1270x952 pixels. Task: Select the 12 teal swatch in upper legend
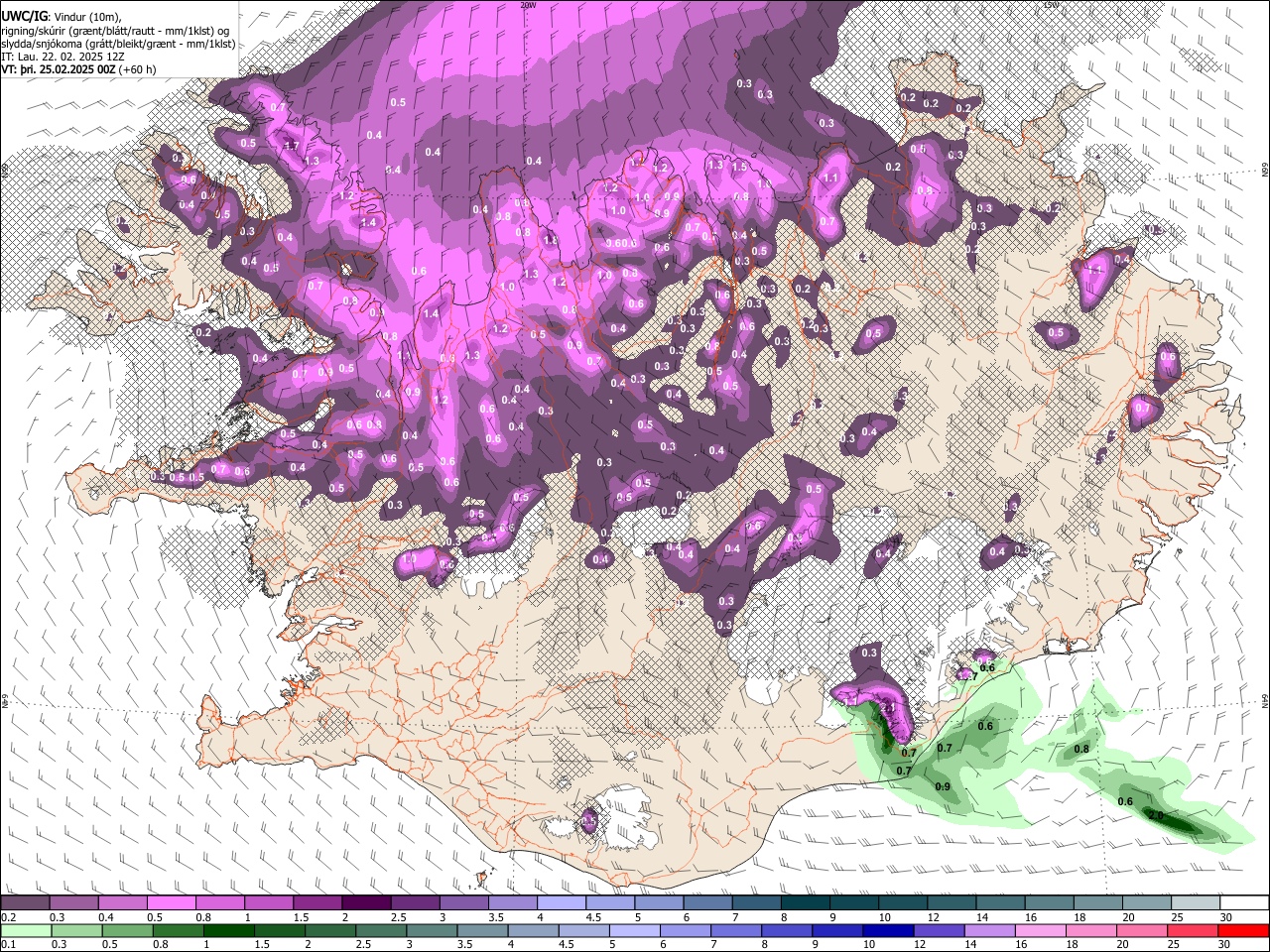(951, 903)
